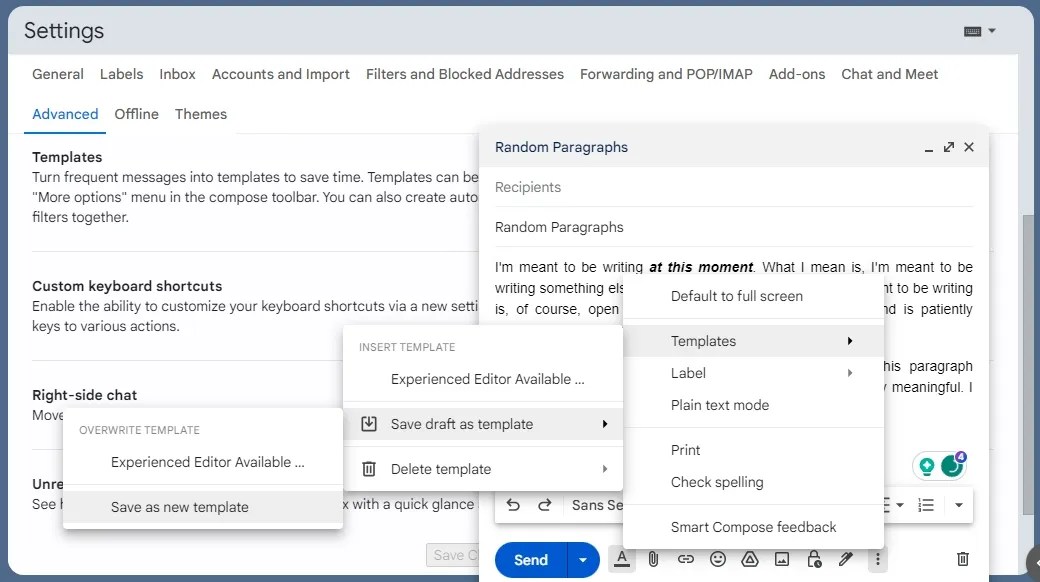Expand the Delete template submenu
The height and width of the screenshot is (582, 1040).
point(483,469)
